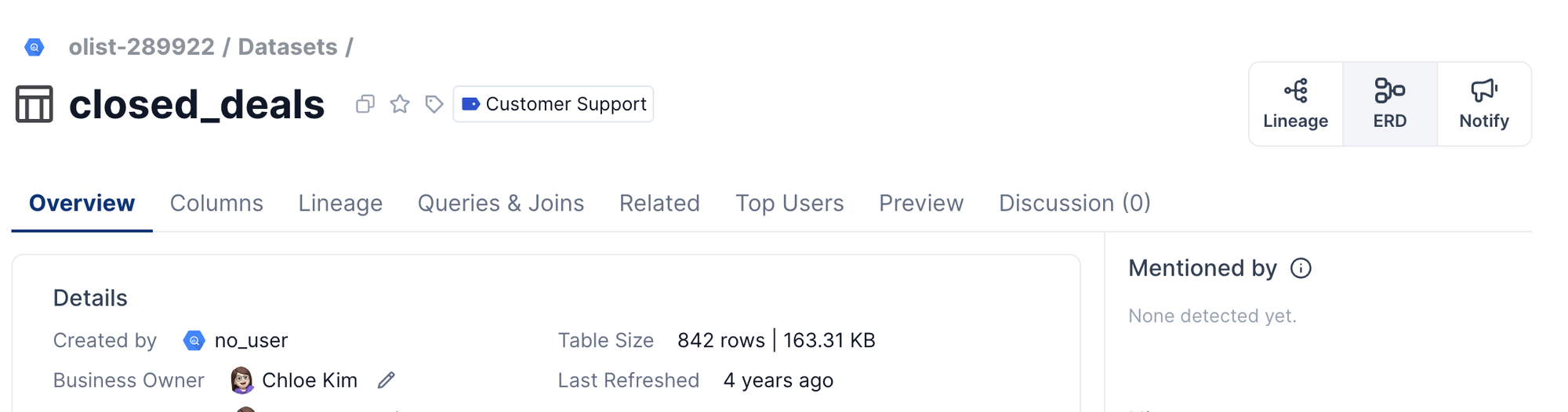Open Discussion (0) tab
1568x412 pixels.
coord(1074,204)
